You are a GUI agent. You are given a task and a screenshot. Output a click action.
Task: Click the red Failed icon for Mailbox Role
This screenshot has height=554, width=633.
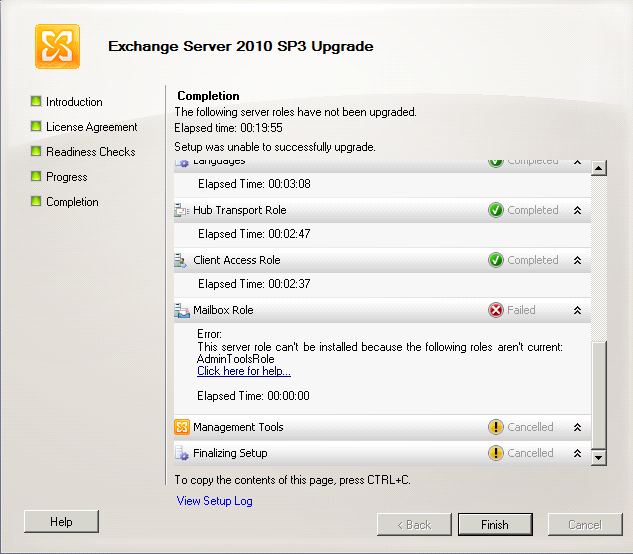496,310
